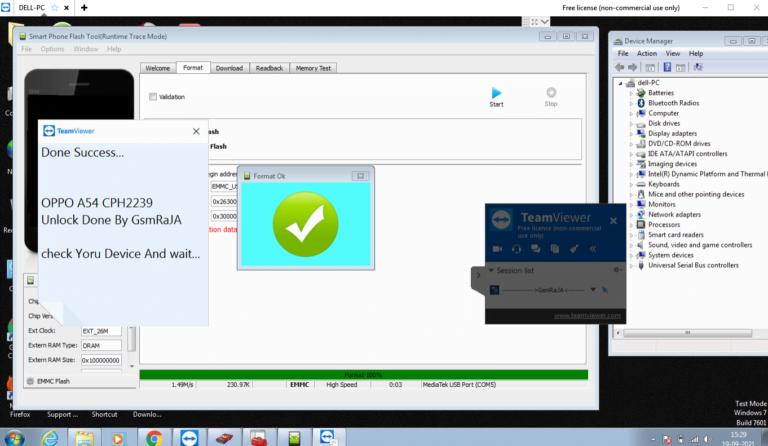
Task: Switch to Flash Tool green taskbar icon
Action: coord(294,438)
